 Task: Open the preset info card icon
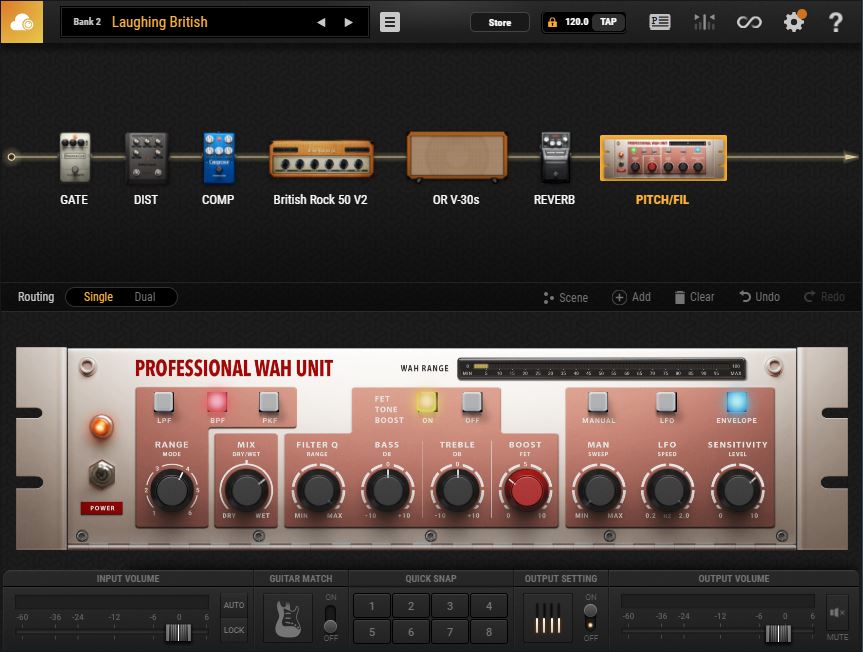pyautogui.click(x=660, y=21)
